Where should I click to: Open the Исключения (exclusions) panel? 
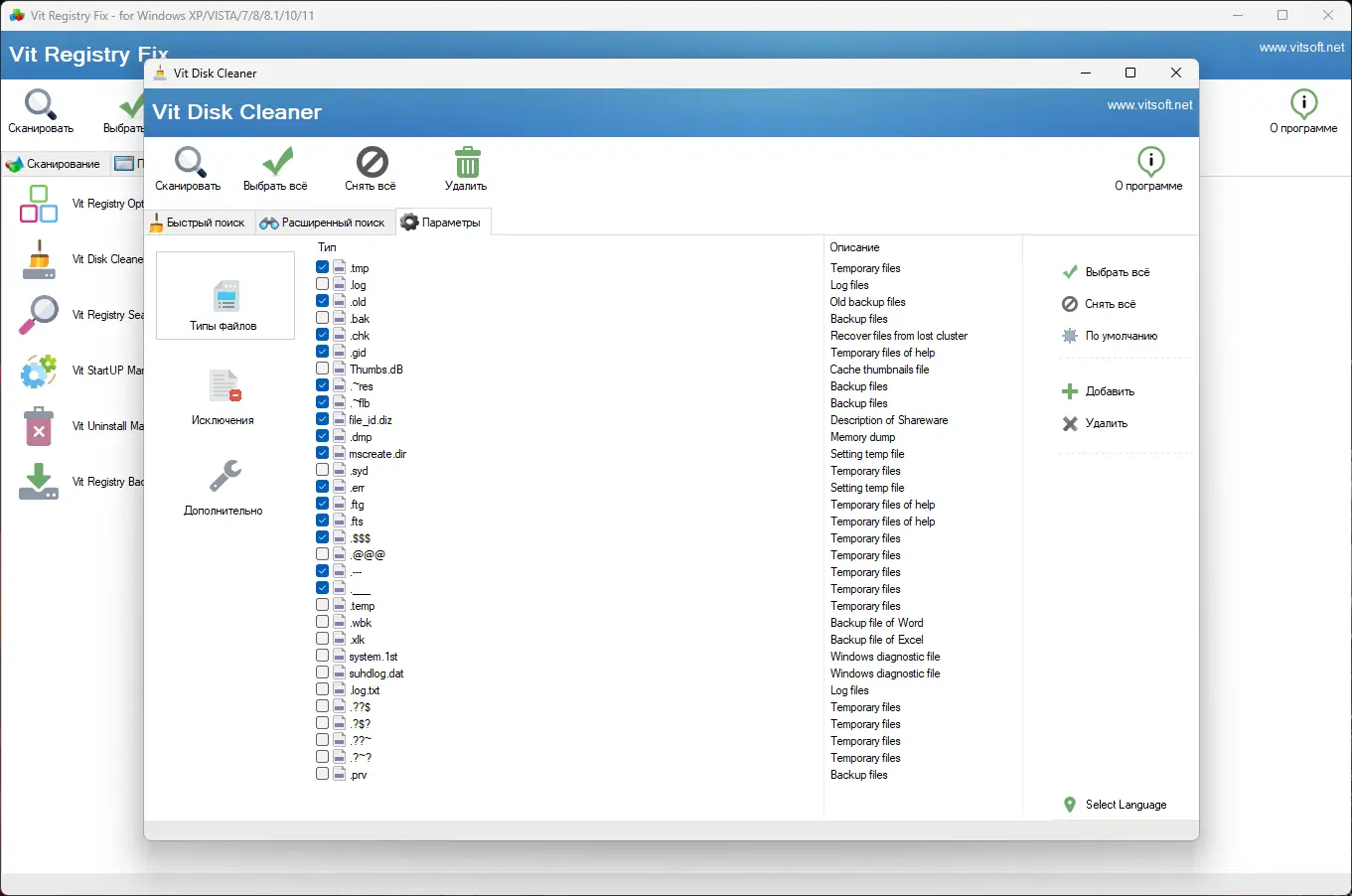click(x=225, y=397)
